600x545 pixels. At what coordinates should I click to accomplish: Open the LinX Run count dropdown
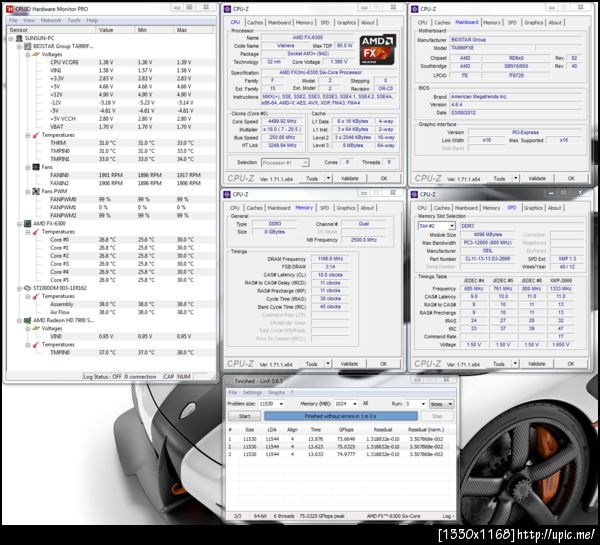click(x=423, y=404)
